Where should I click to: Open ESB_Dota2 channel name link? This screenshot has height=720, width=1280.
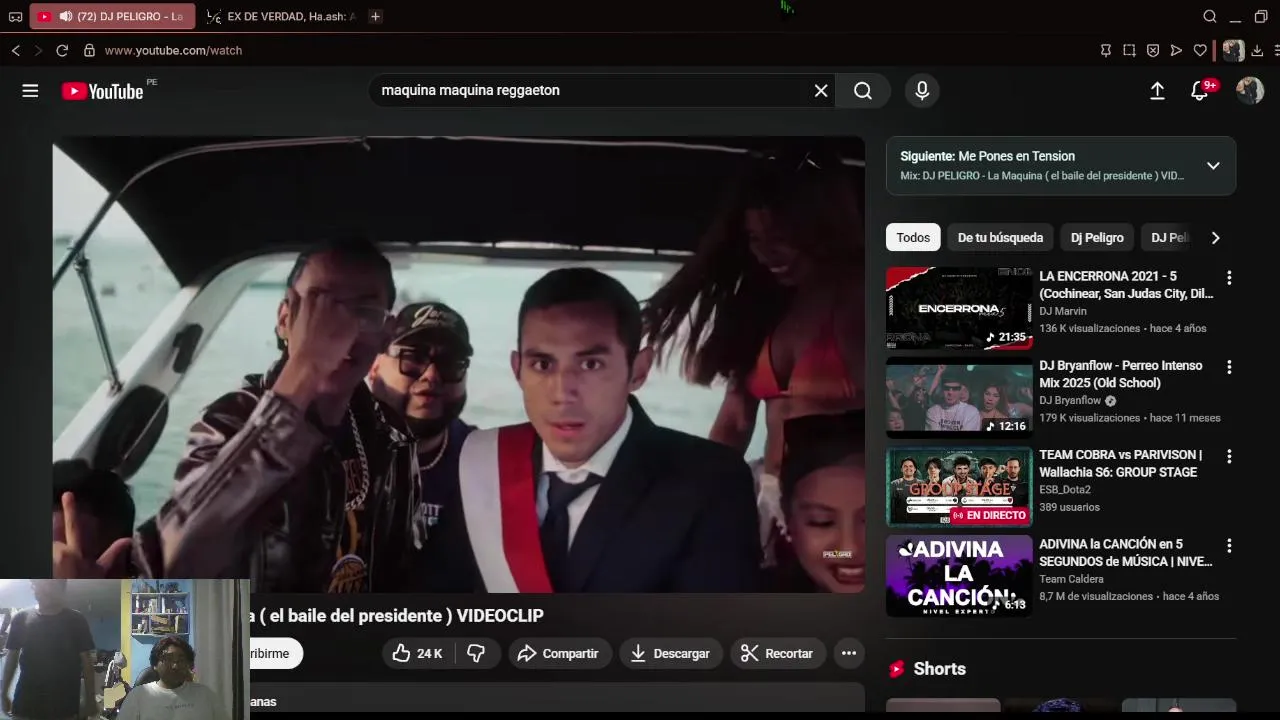pyautogui.click(x=1065, y=490)
